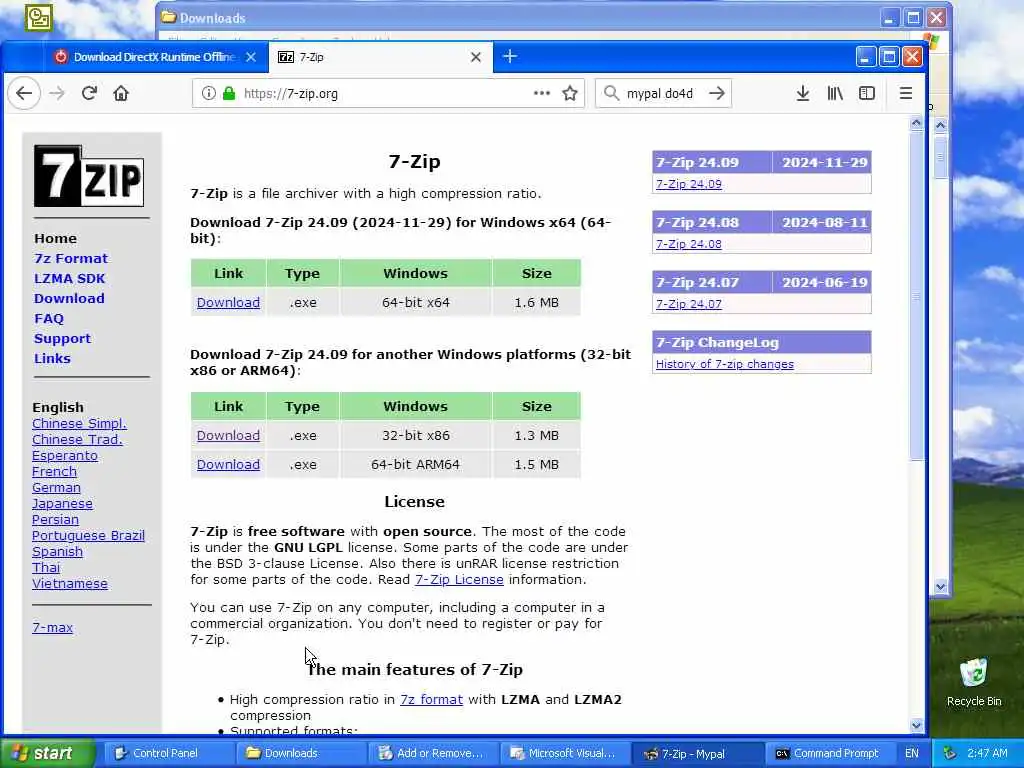Click the 7-Zip logo image

click(89, 176)
